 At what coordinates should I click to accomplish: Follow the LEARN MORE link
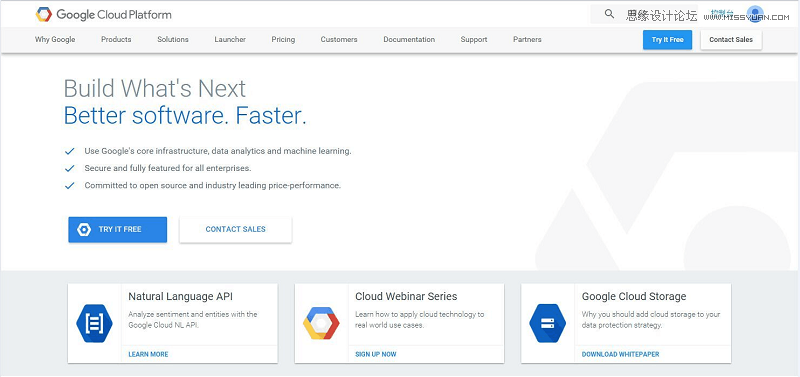point(148,354)
